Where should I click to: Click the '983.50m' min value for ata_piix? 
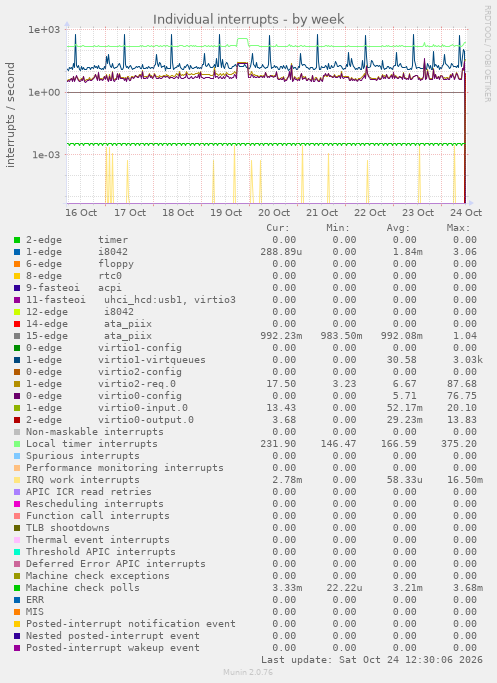pos(341,336)
